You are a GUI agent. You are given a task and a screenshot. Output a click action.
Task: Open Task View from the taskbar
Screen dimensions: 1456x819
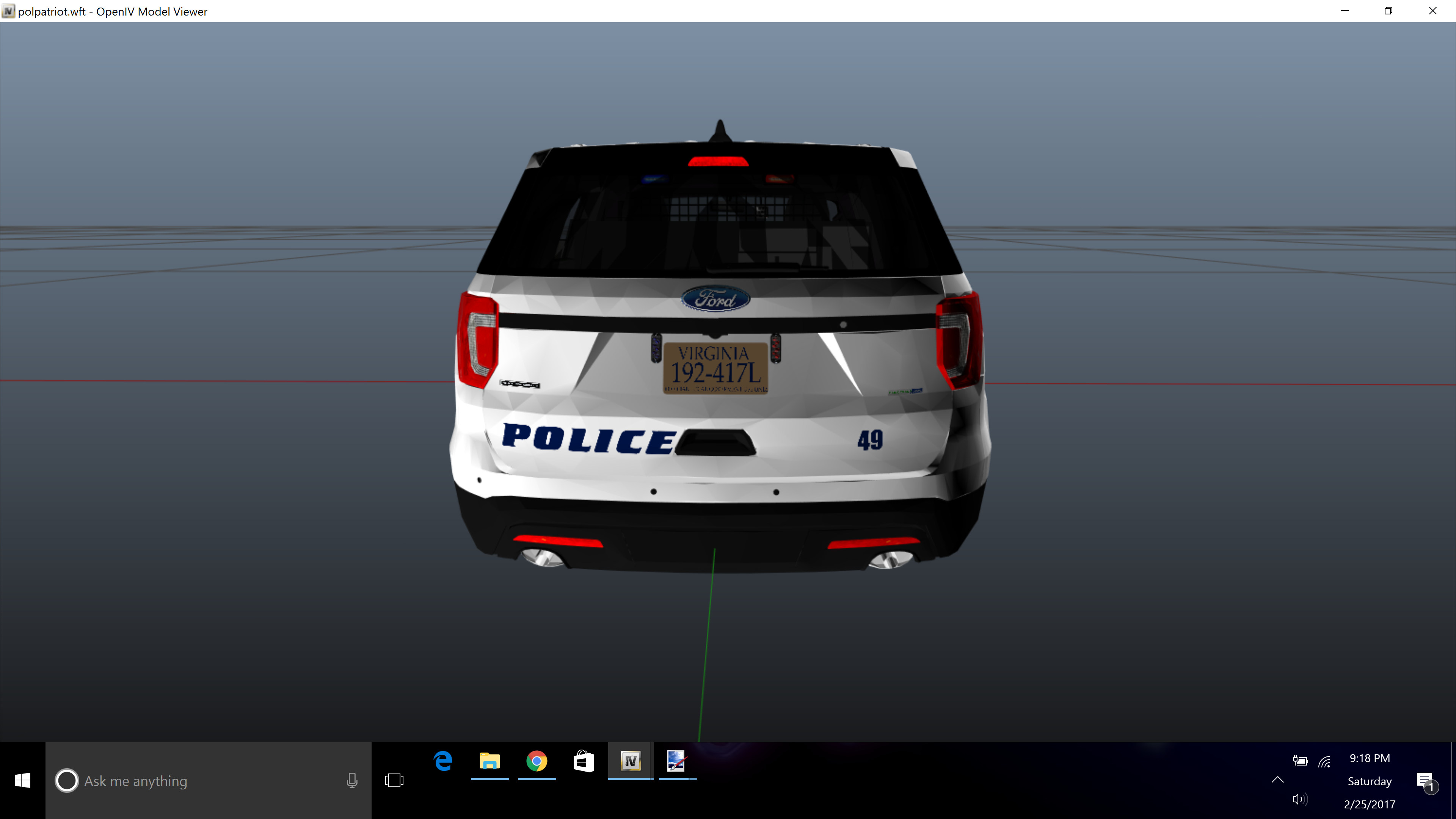[x=394, y=781]
